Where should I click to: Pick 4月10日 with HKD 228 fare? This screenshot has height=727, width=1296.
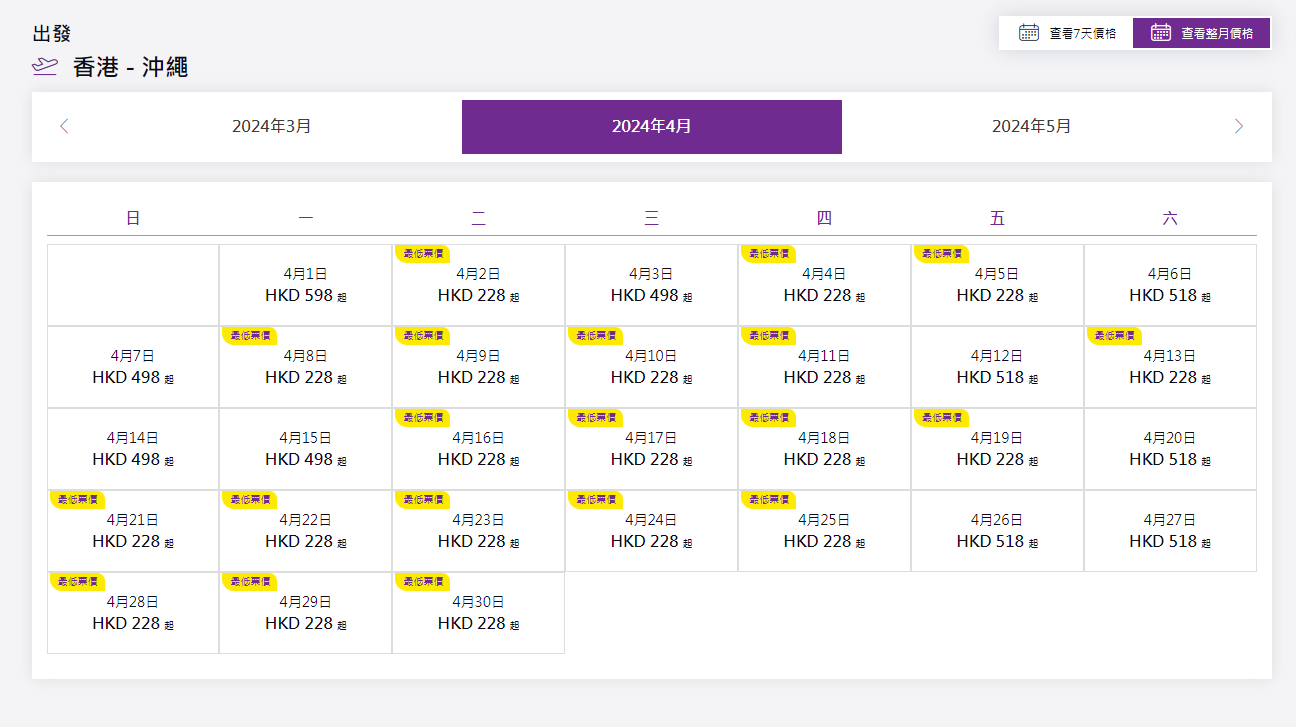(651, 368)
